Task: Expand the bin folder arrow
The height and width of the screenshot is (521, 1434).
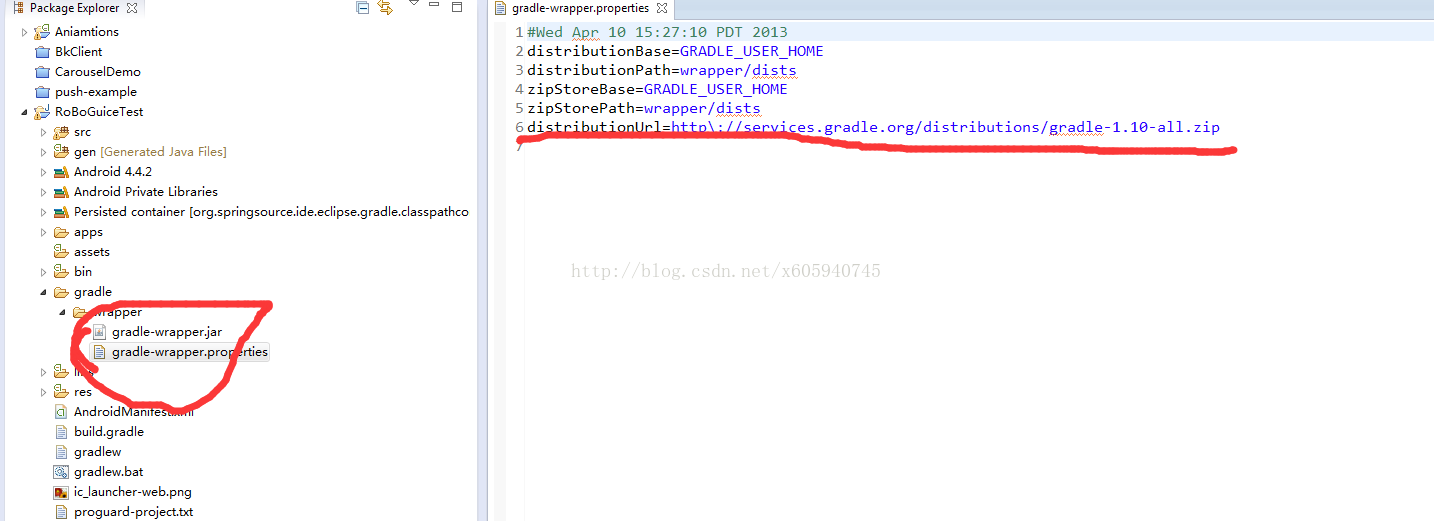Action: [43, 272]
